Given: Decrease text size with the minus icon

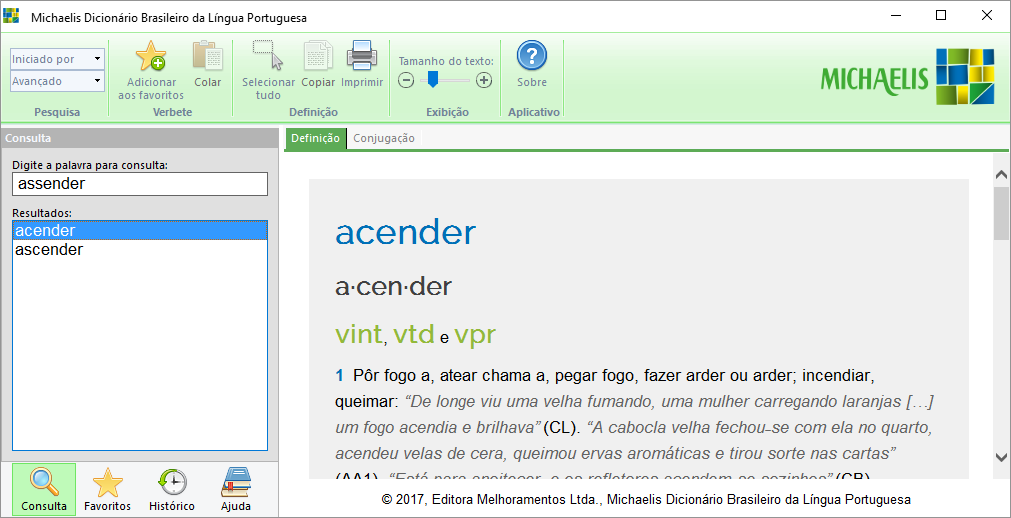Looking at the screenshot, I should point(406,81).
